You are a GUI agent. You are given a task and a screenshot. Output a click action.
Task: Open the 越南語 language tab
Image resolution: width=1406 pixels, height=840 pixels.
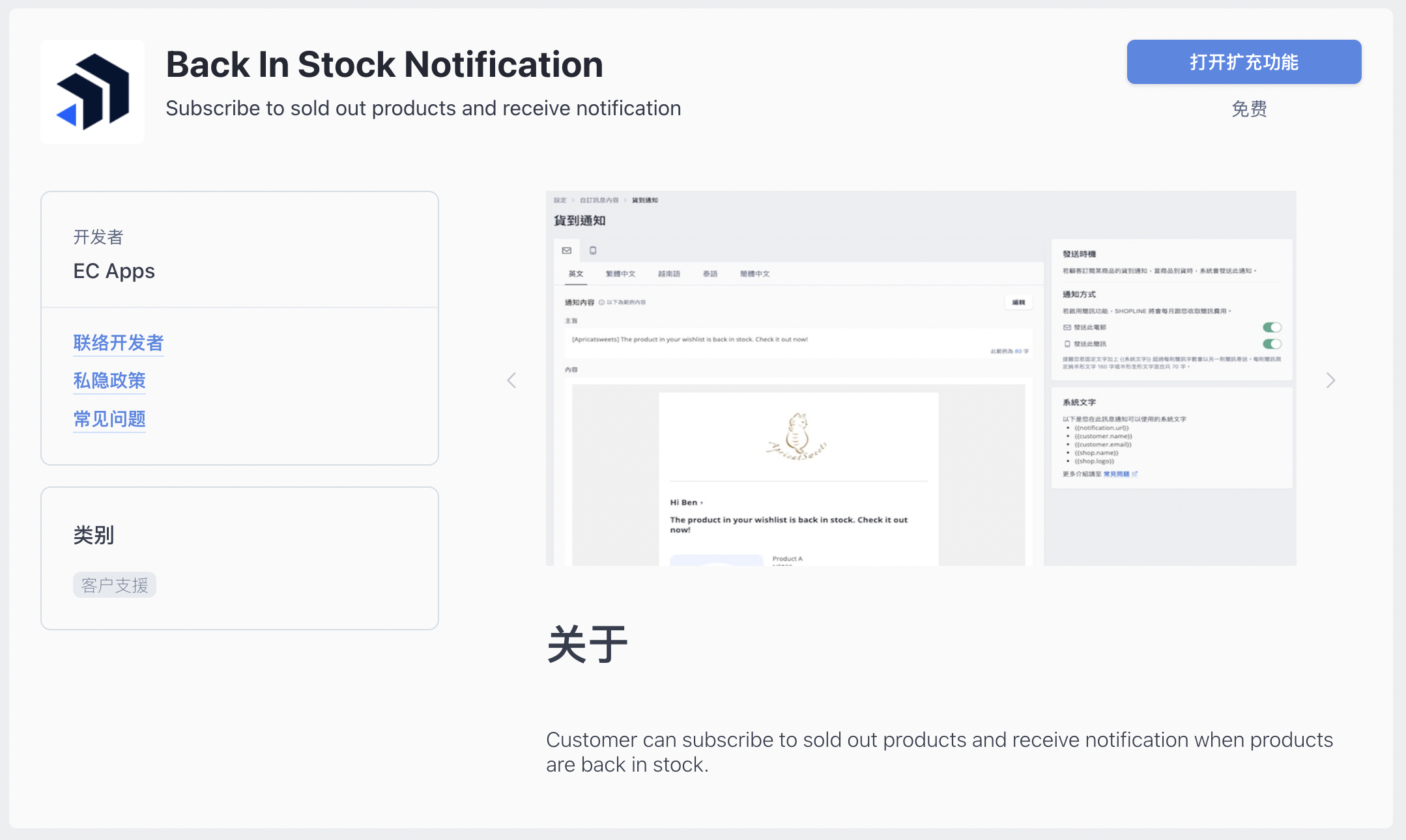click(669, 273)
